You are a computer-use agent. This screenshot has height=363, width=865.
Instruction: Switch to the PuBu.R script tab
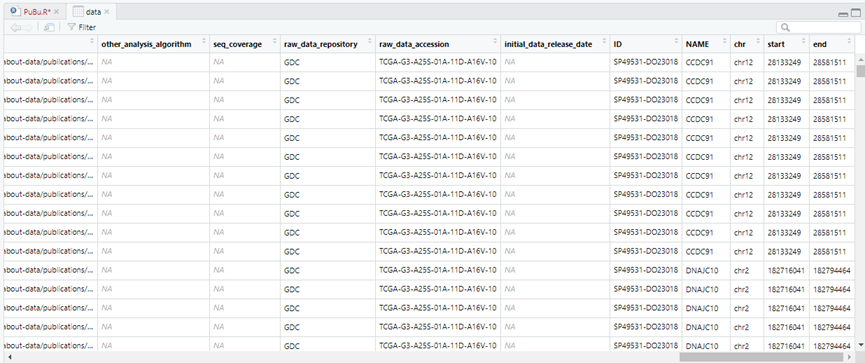pos(36,11)
